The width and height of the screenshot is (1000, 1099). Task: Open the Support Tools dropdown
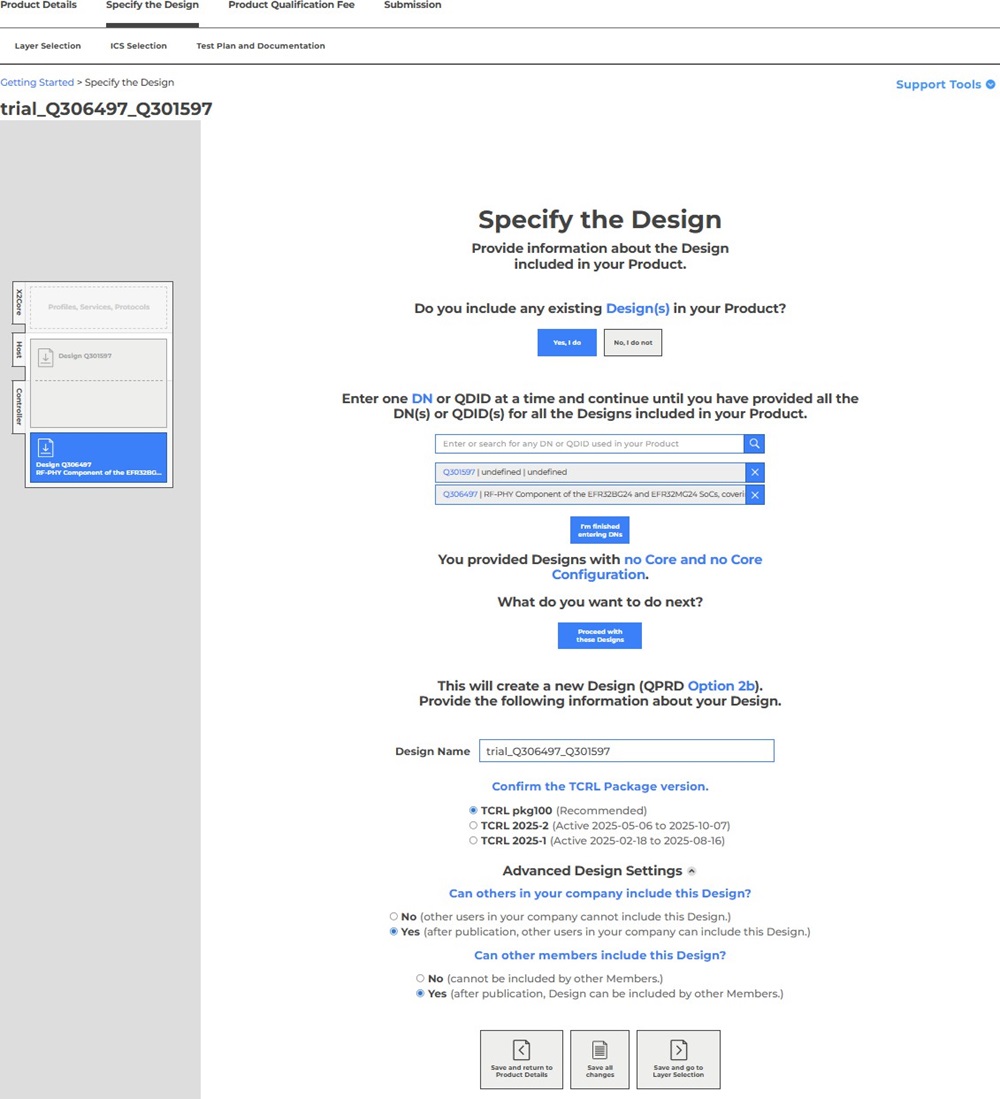point(945,85)
